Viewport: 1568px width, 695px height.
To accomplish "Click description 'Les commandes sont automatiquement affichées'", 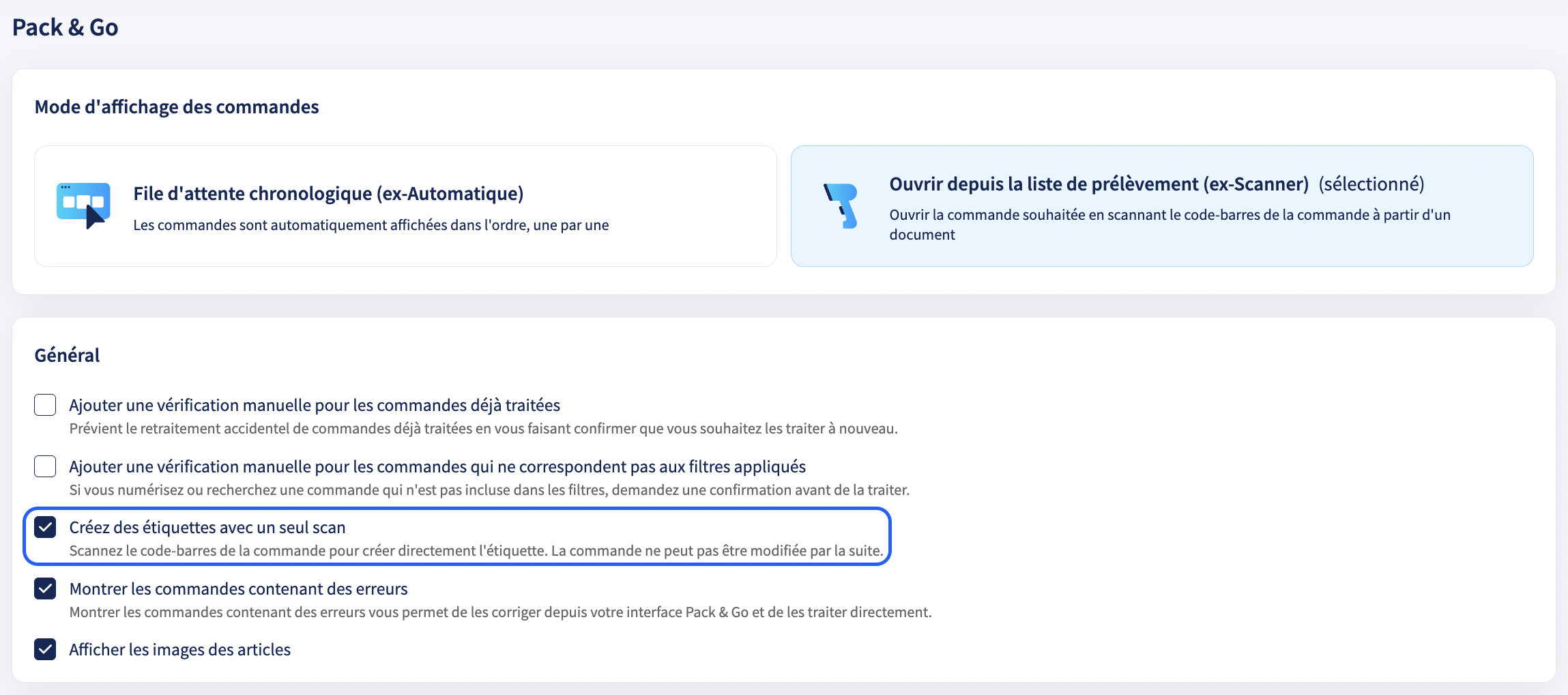I will 371,225.
